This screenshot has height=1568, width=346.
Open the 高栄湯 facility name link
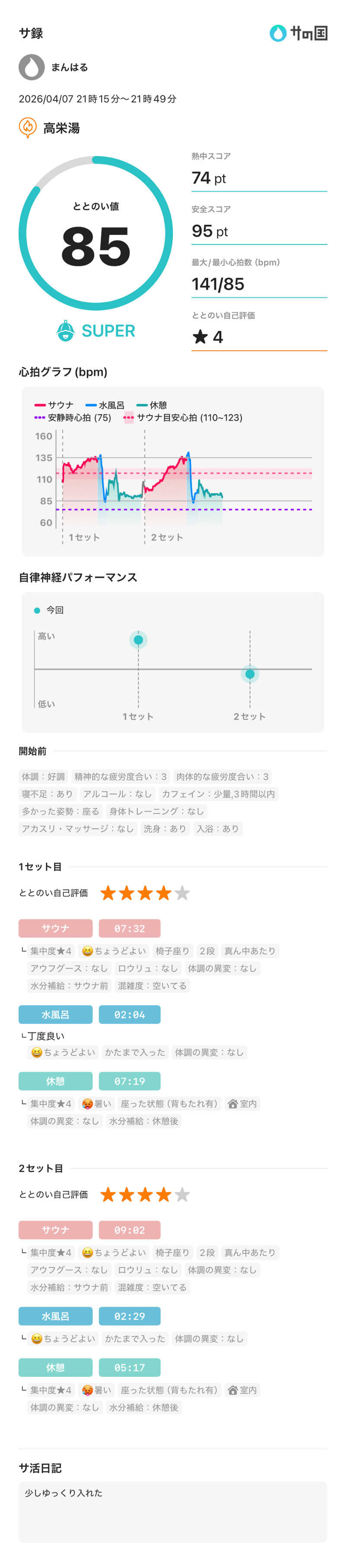pos(61,128)
